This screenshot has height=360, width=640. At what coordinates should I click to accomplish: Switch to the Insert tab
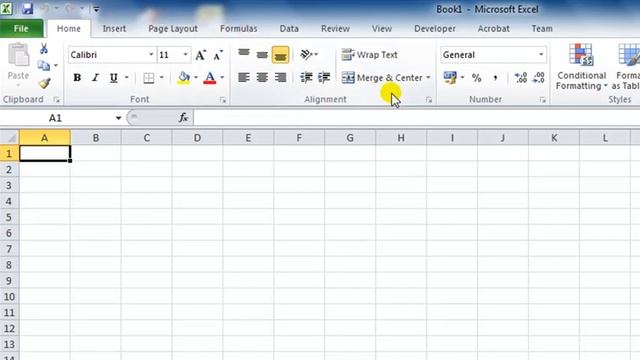point(114,29)
